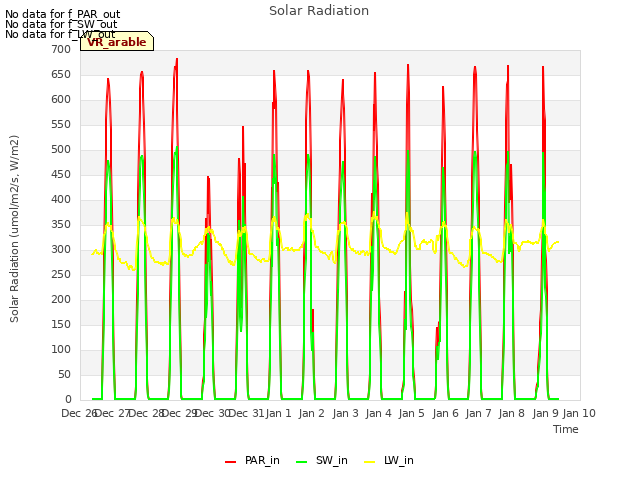The width and height of the screenshot is (640, 480).
Task: Click the Jan 9 x-axis tick label
Action: pos(545,413)
